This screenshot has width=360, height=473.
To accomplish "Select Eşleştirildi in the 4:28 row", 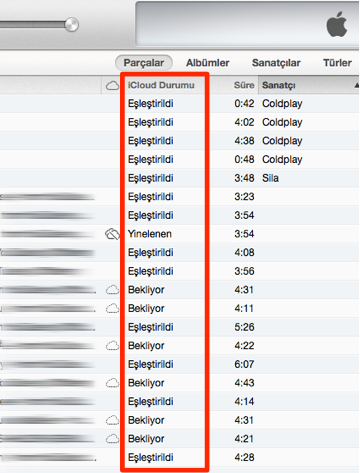I will [x=151, y=457].
